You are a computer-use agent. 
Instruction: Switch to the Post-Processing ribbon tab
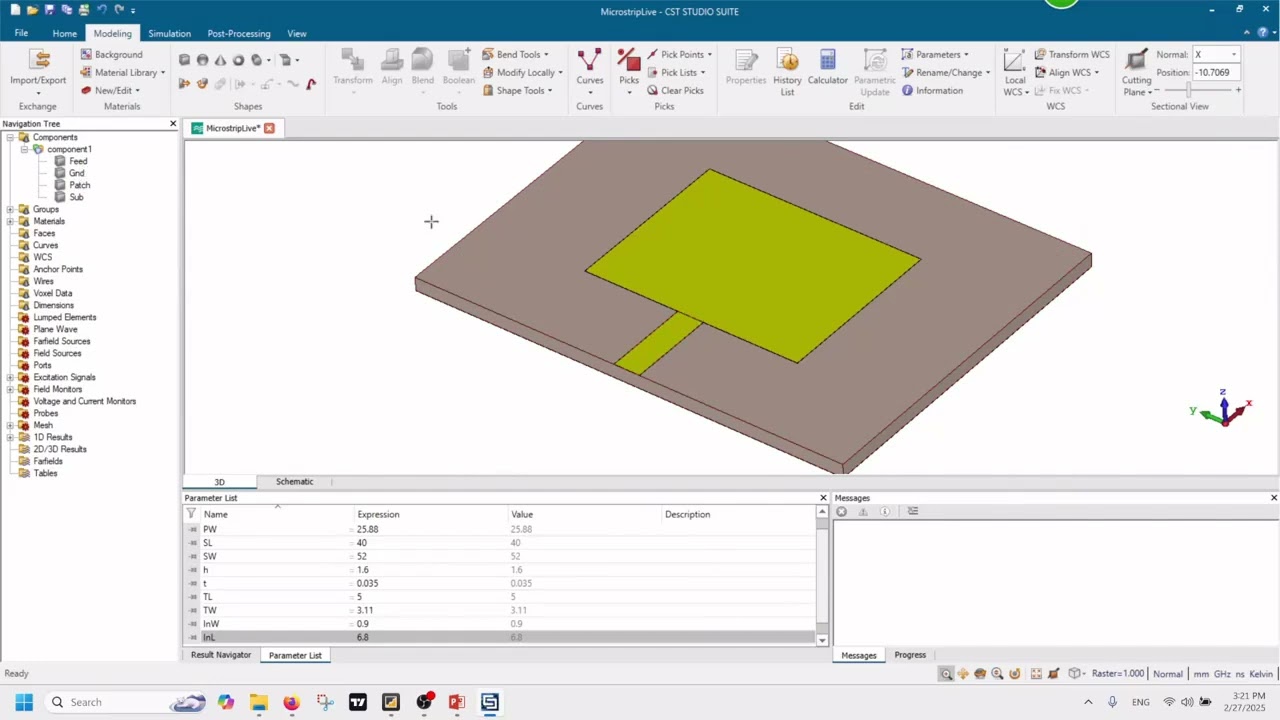click(239, 33)
